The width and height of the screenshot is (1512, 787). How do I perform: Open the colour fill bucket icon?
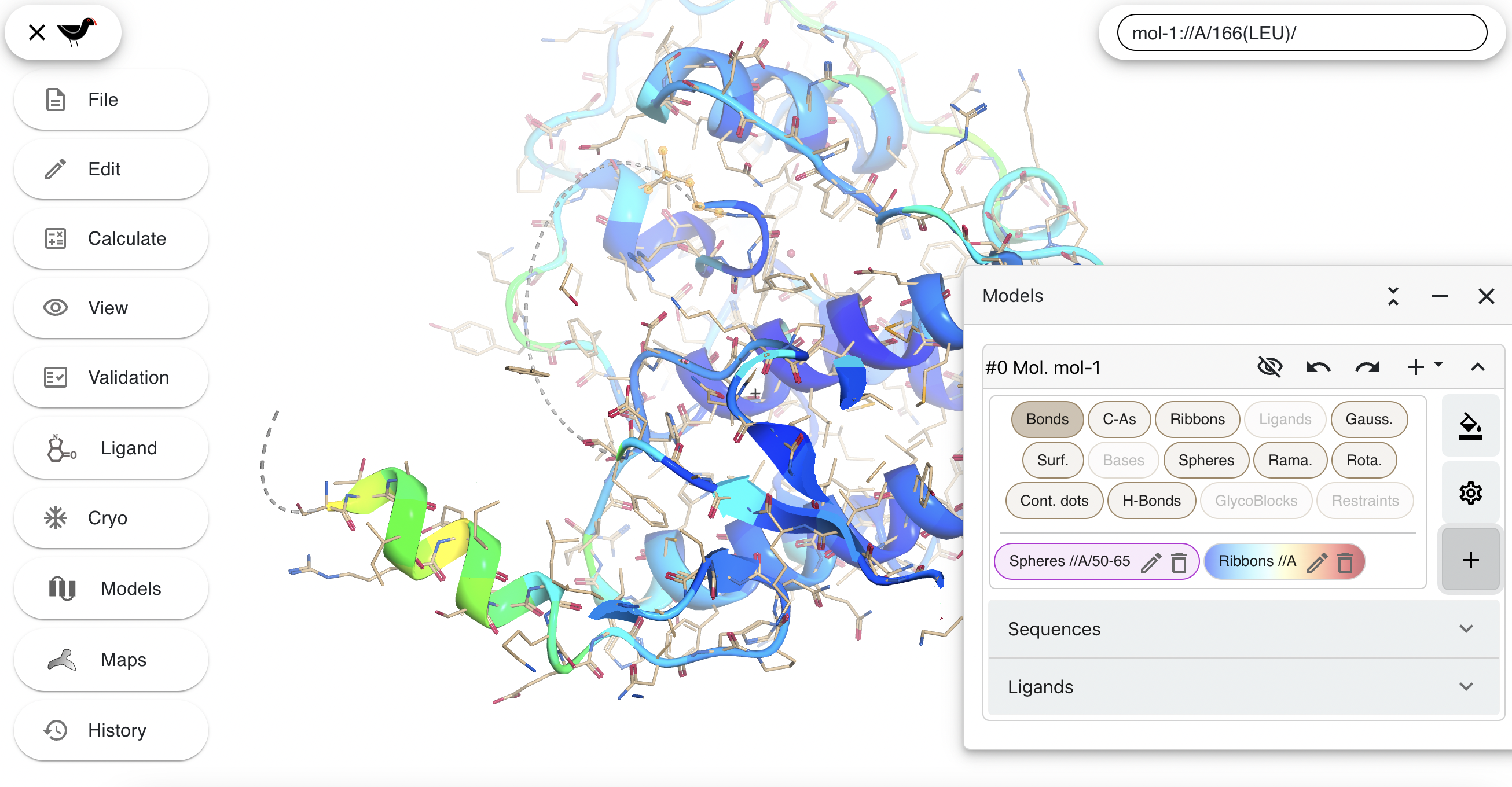point(1470,426)
